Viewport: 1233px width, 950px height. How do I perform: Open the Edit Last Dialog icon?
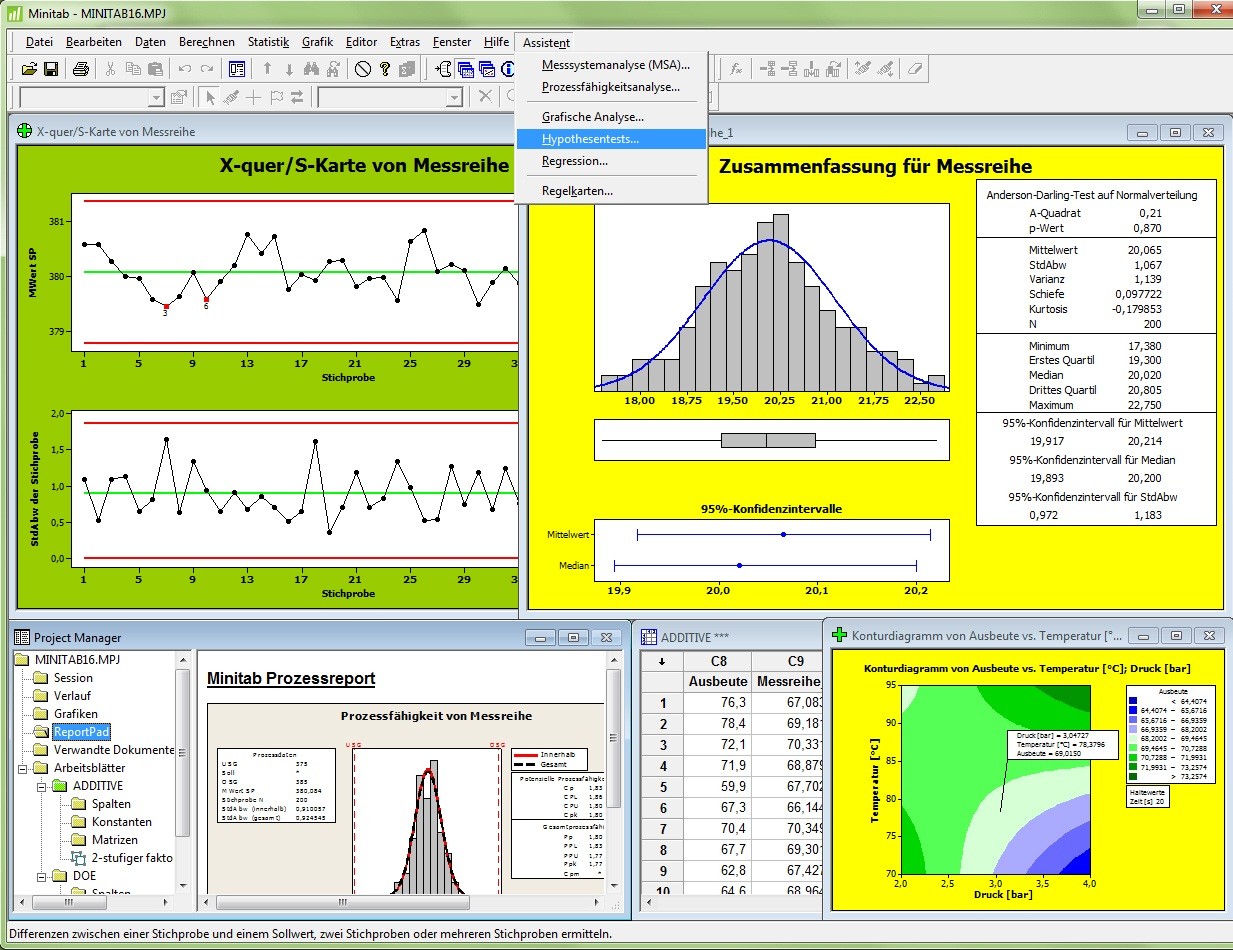pyautogui.click(x=237, y=69)
